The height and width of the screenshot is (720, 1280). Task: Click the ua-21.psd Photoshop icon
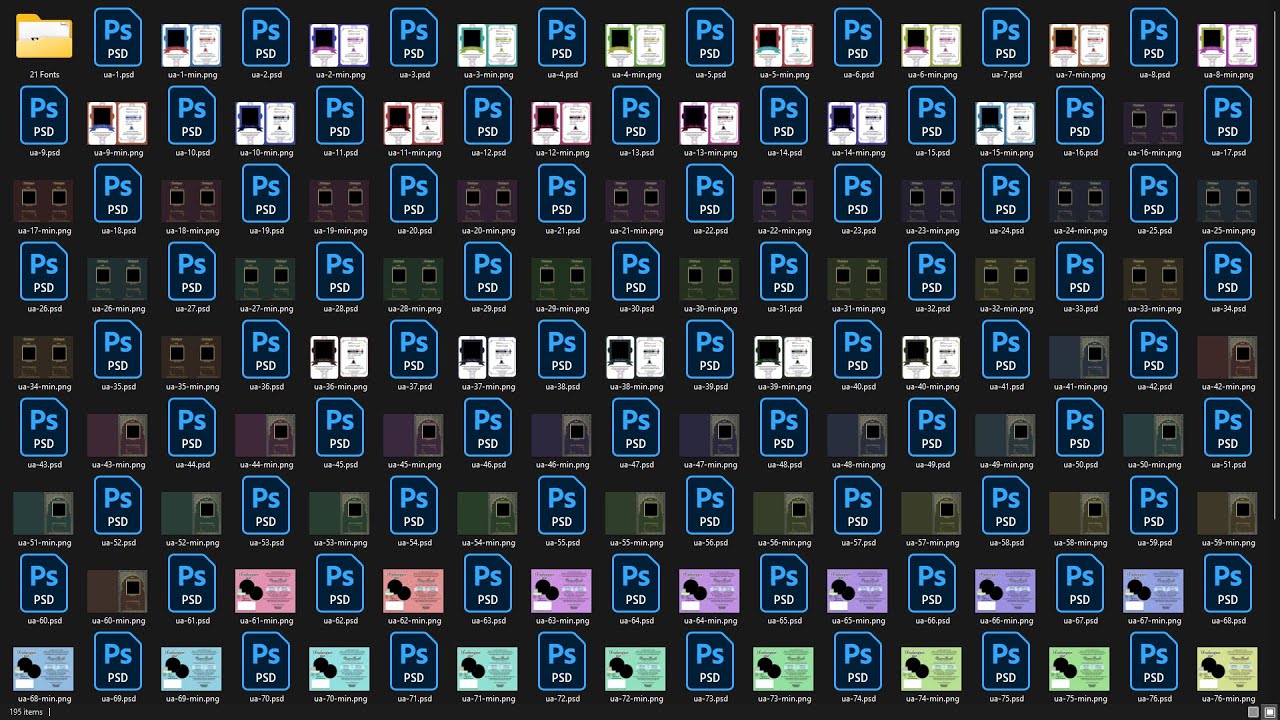pyautogui.click(x=562, y=194)
